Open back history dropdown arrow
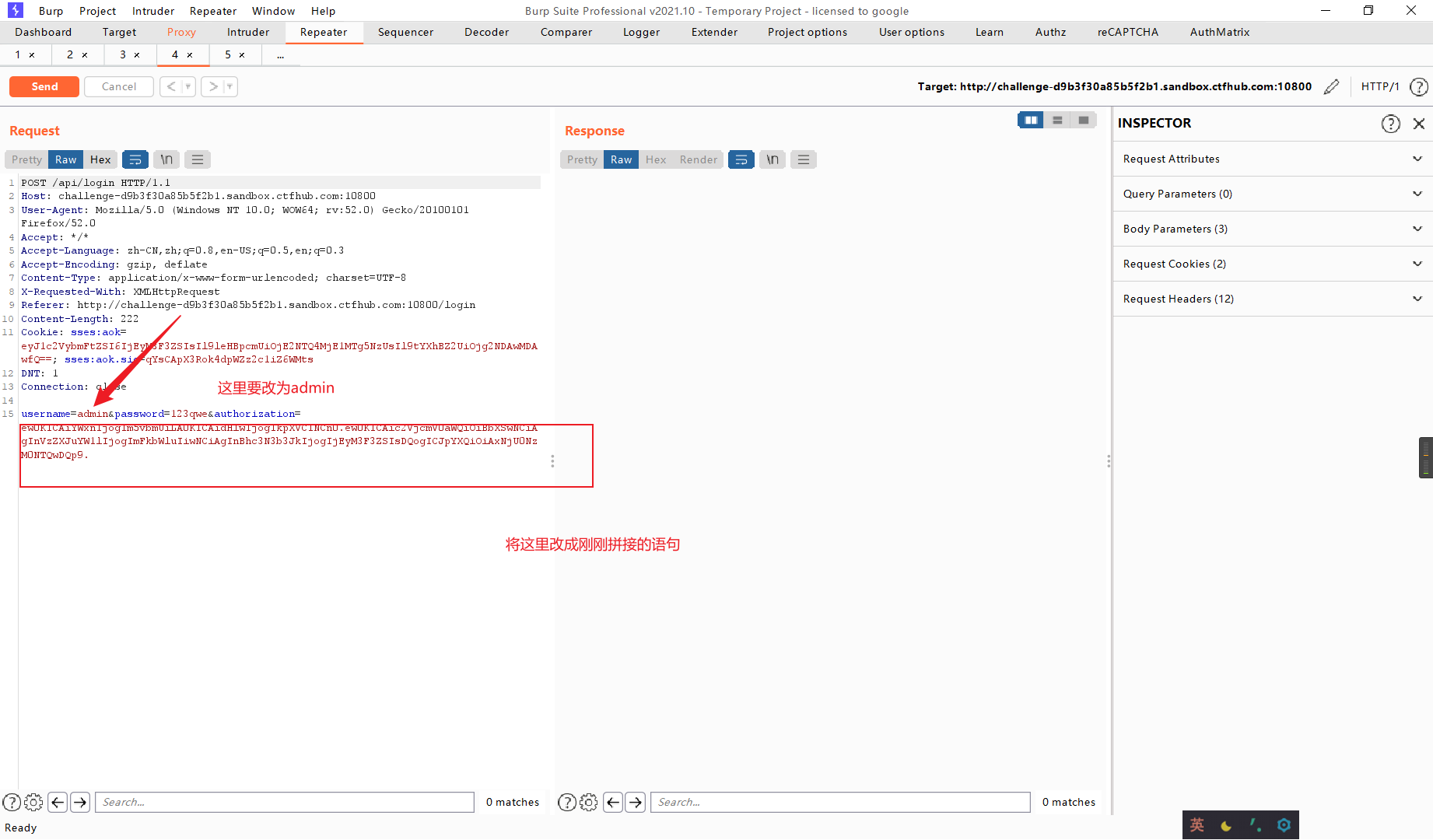This screenshot has height=840, width=1433. pos(188,86)
